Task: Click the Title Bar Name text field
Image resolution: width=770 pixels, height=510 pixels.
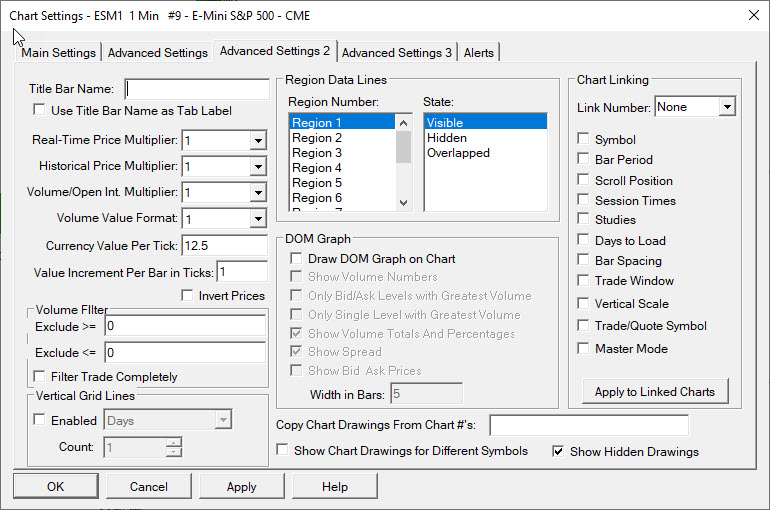Action: [197, 88]
